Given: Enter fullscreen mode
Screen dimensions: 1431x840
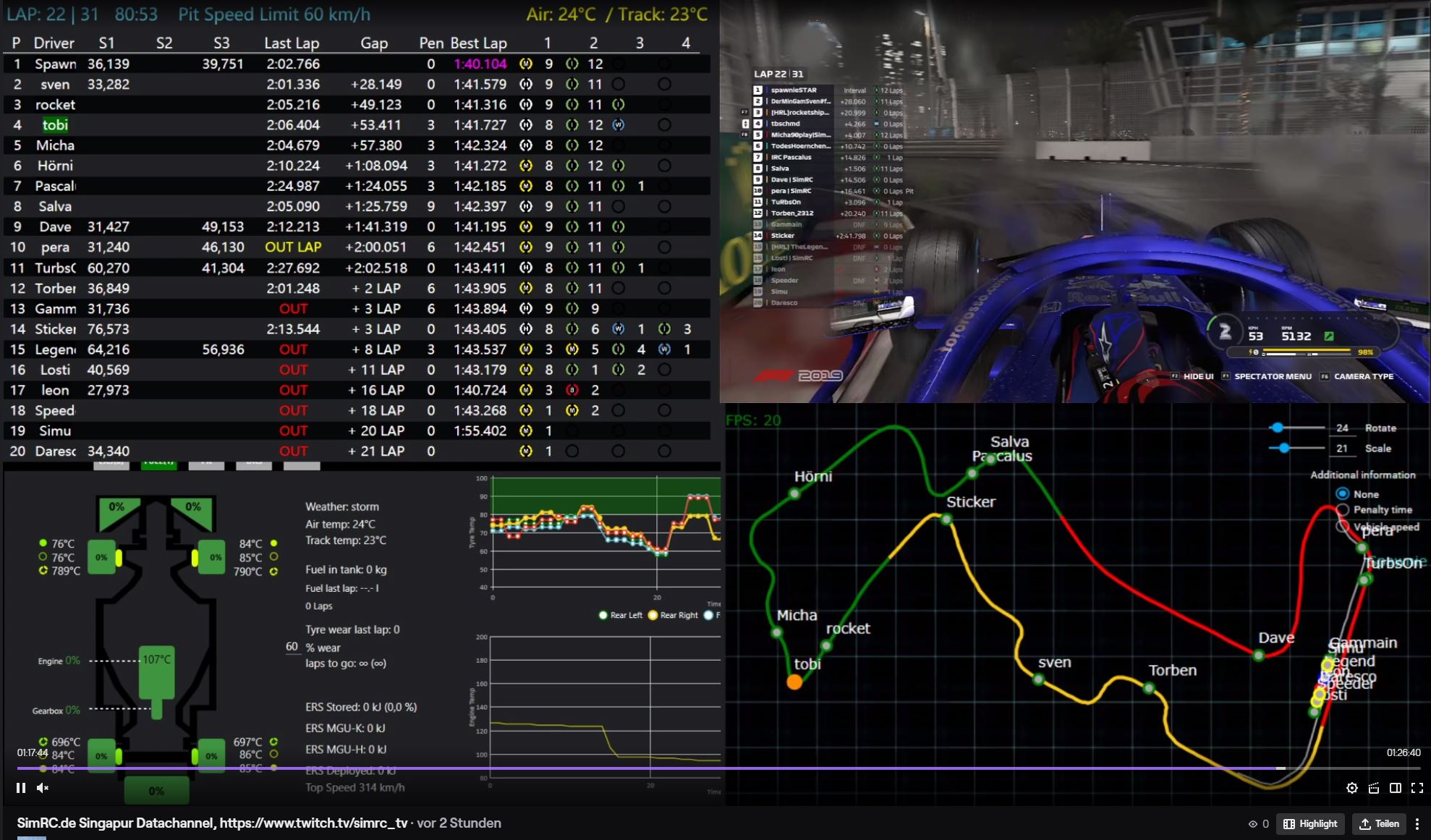Looking at the screenshot, I should 1417,788.
